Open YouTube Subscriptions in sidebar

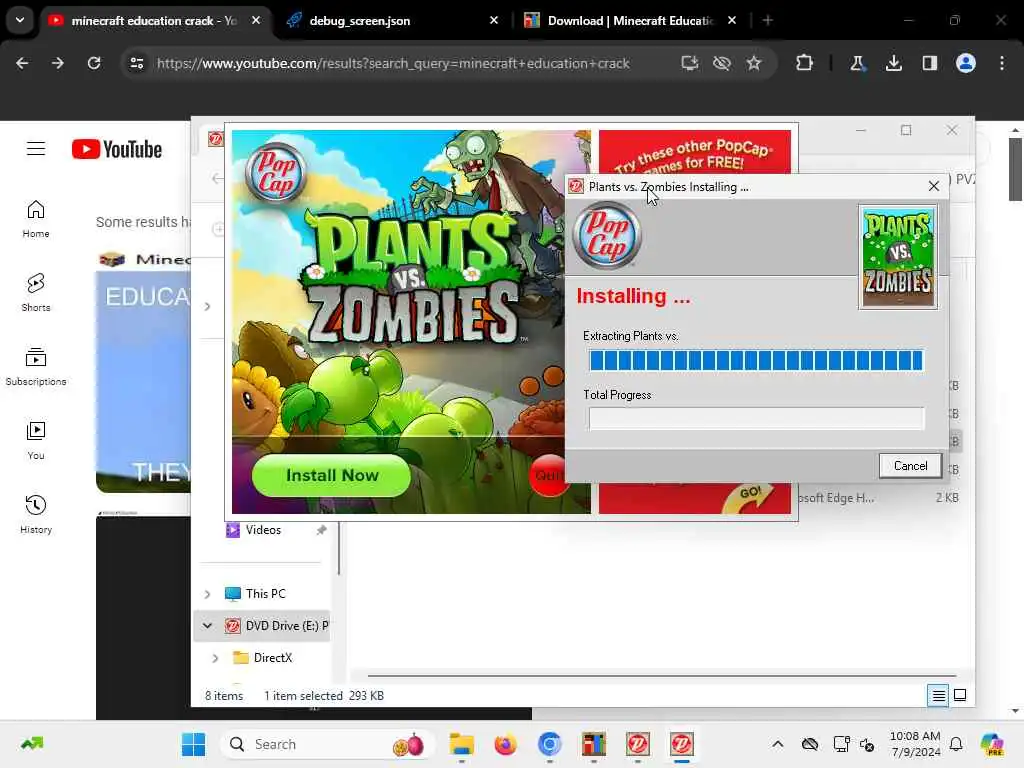pyautogui.click(x=36, y=367)
